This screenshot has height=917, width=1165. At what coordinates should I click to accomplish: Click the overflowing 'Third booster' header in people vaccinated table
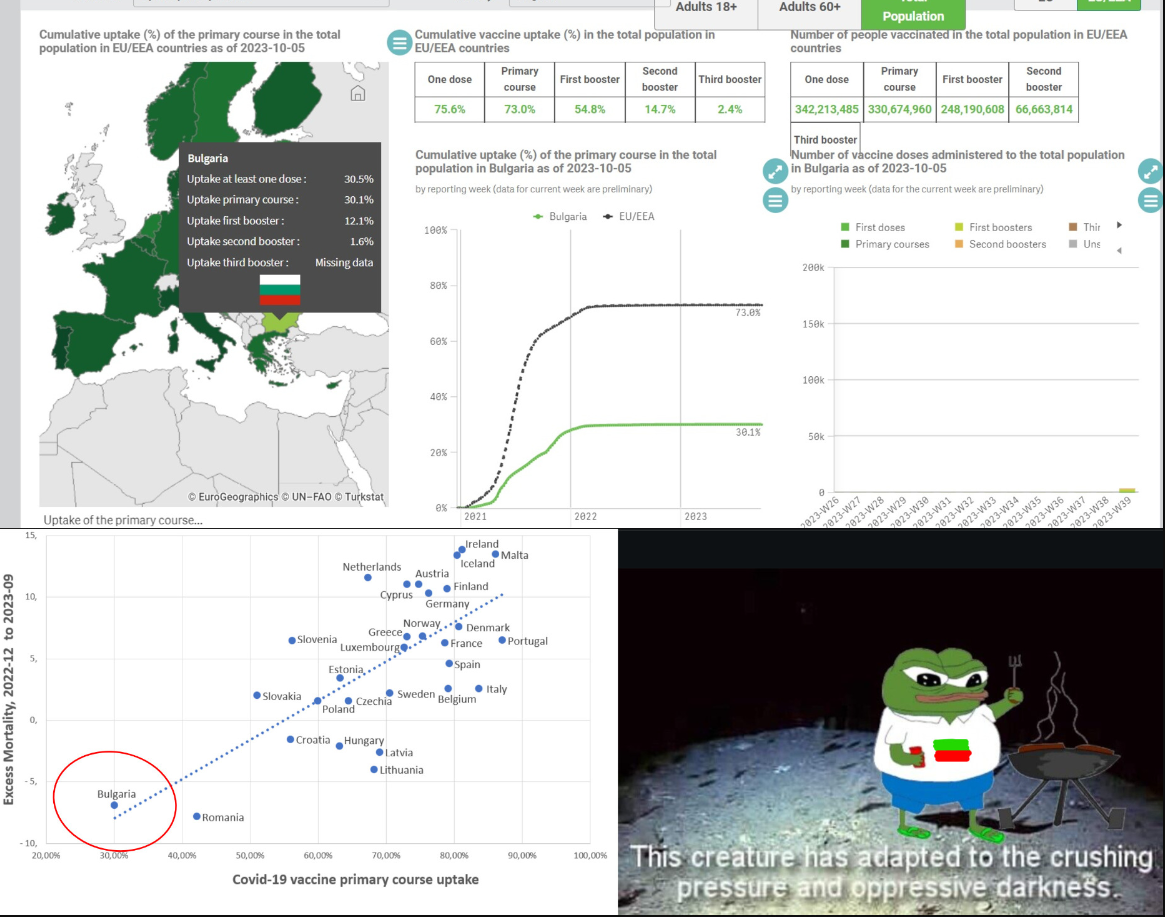point(825,139)
